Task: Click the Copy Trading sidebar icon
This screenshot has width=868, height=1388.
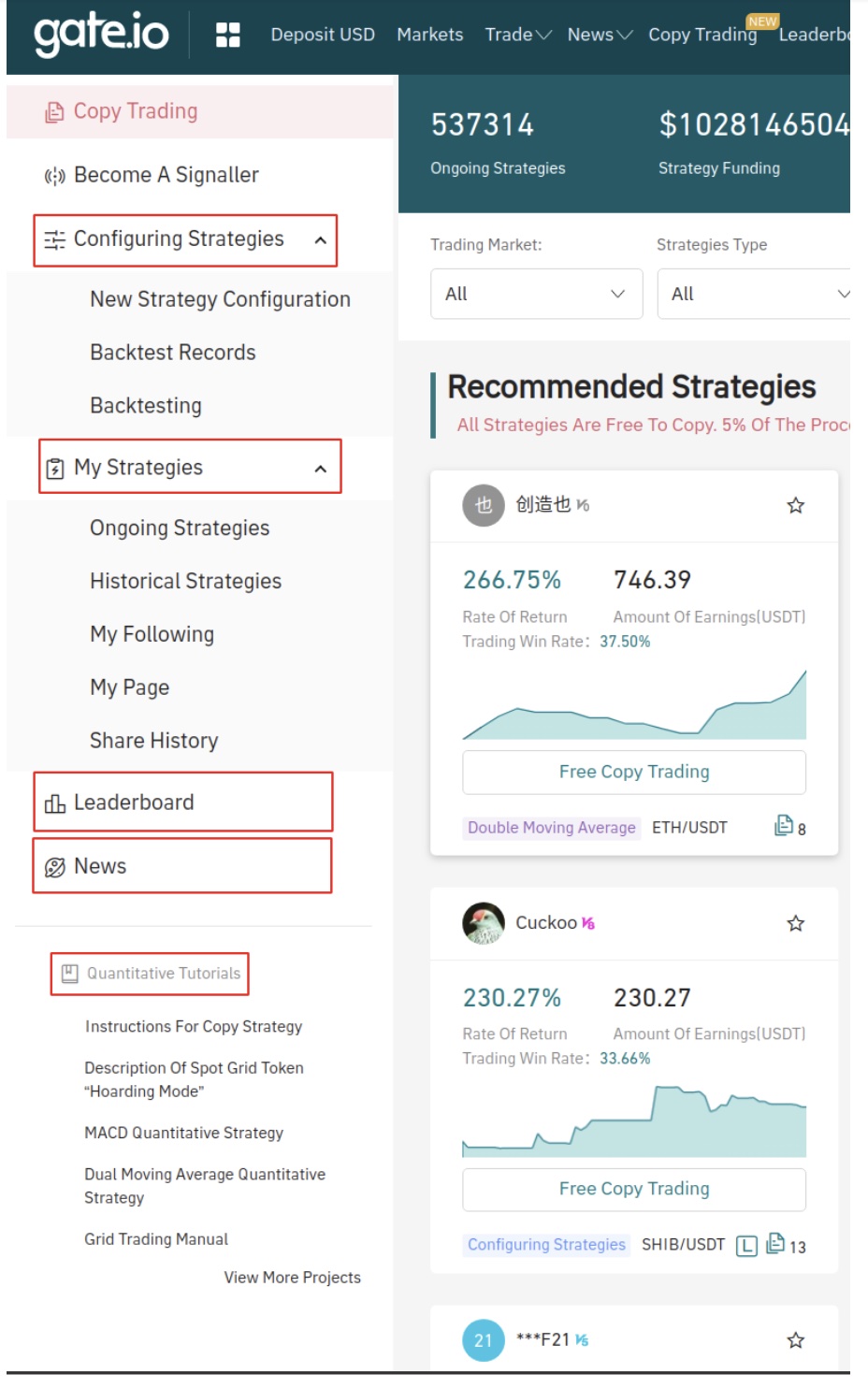Action: pyautogui.click(x=54, y=112)
